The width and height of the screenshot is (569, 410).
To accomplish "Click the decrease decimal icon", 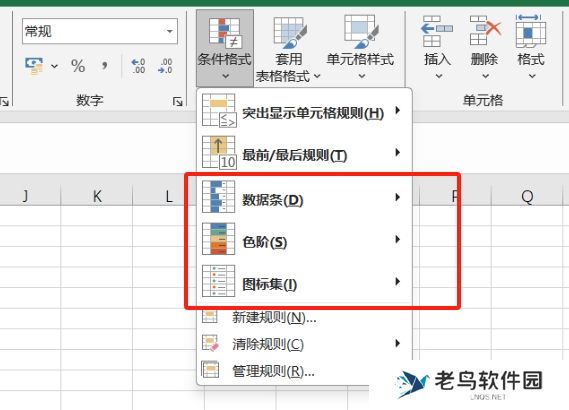I will pyautogui.click(x=165, y=66).
